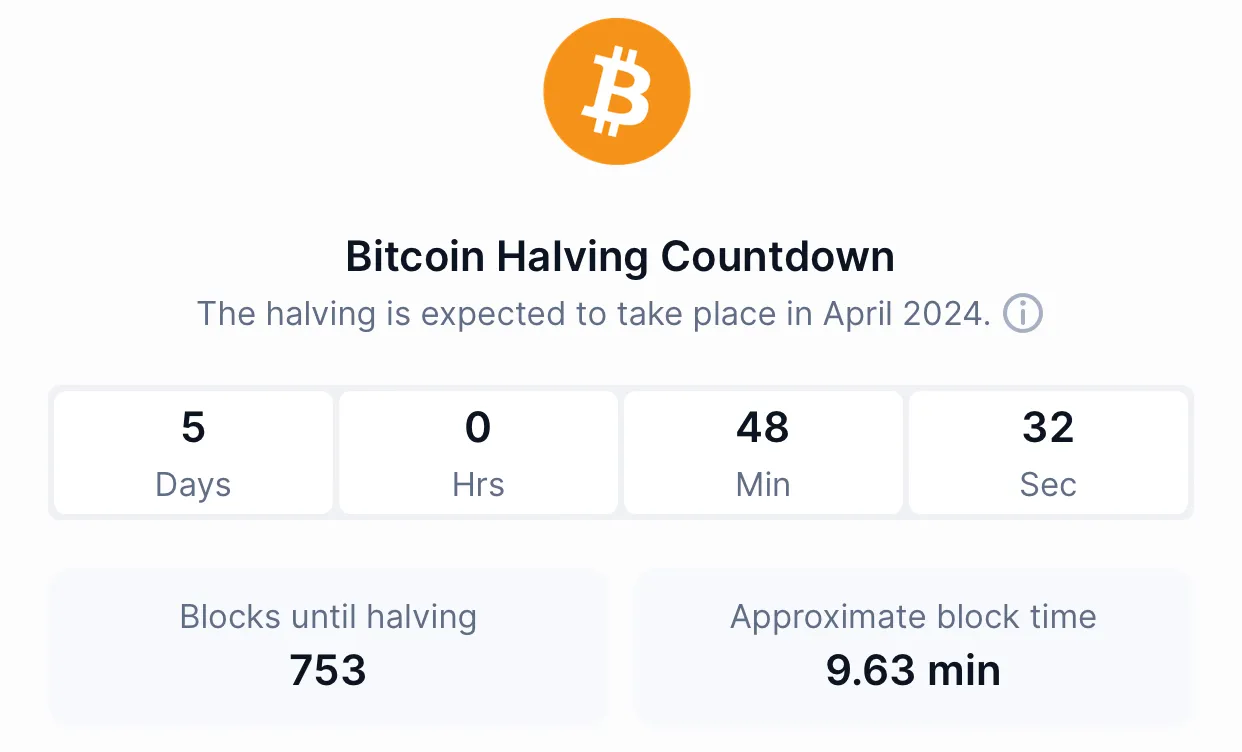Click the Bitcoin Halving Countdown heading

pyautogui.click(x=620, y=257)
